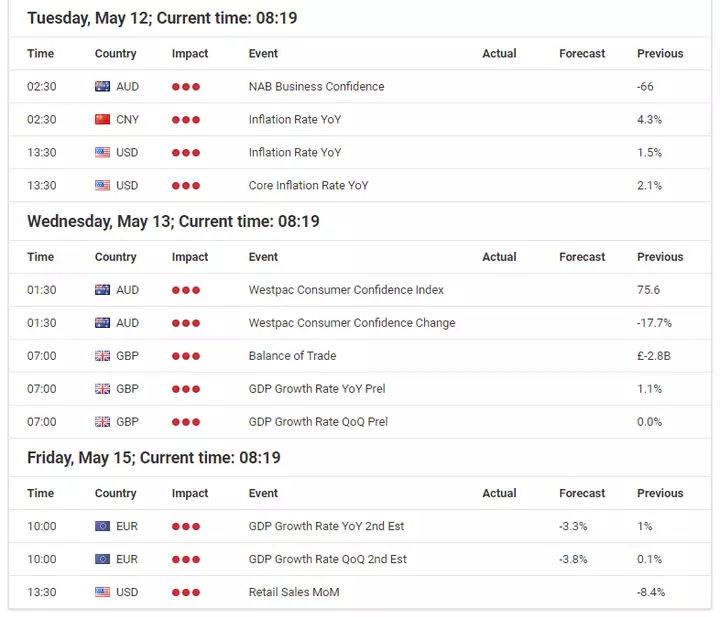This screenshot has height=617, width=720.
Task: Click the Forecast column header under Friday, May 15
Action: tap(582, 493)
